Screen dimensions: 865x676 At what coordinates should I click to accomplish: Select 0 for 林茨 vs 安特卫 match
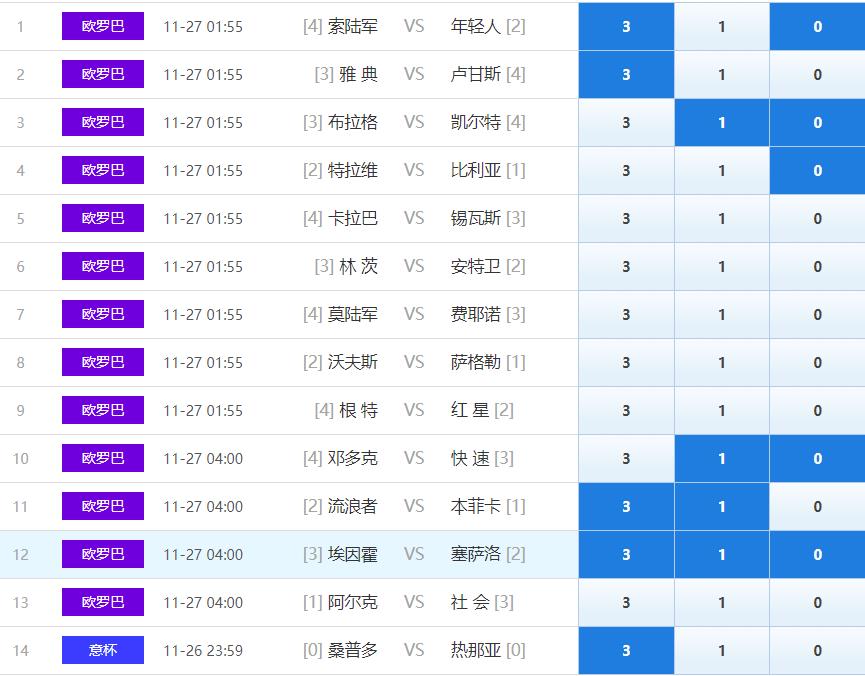click(818, 267)
